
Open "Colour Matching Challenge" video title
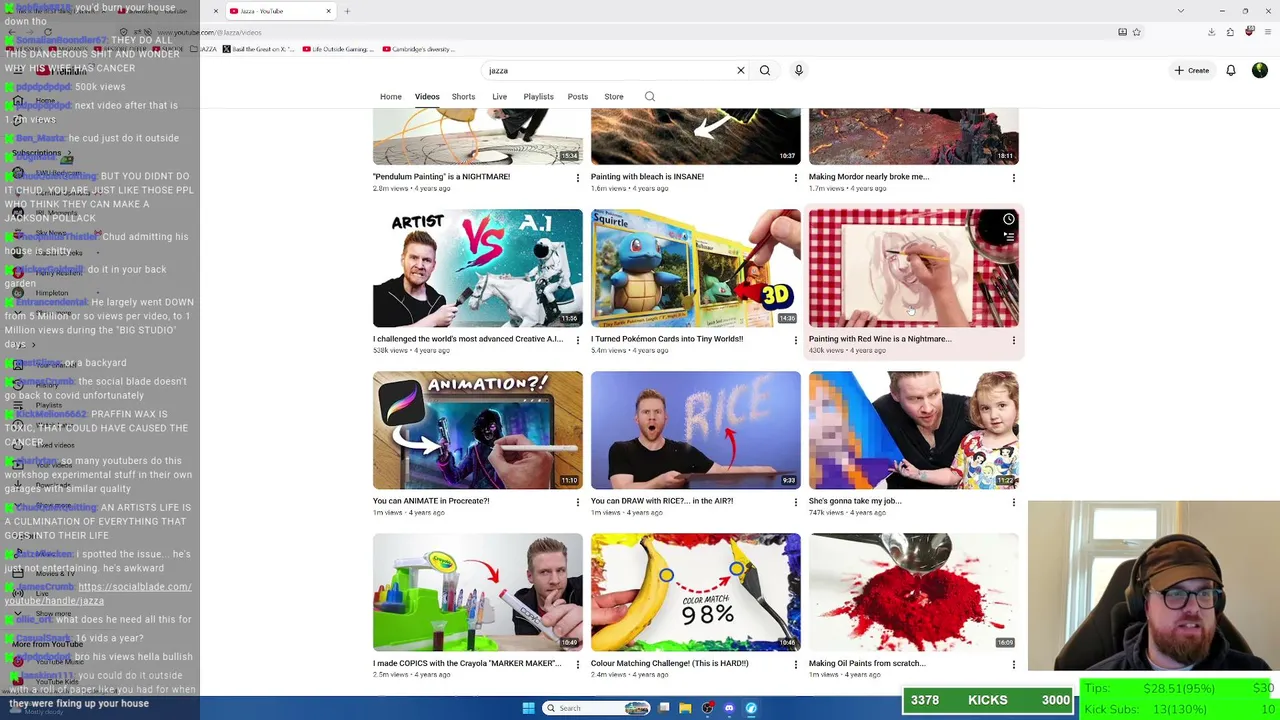669,663
